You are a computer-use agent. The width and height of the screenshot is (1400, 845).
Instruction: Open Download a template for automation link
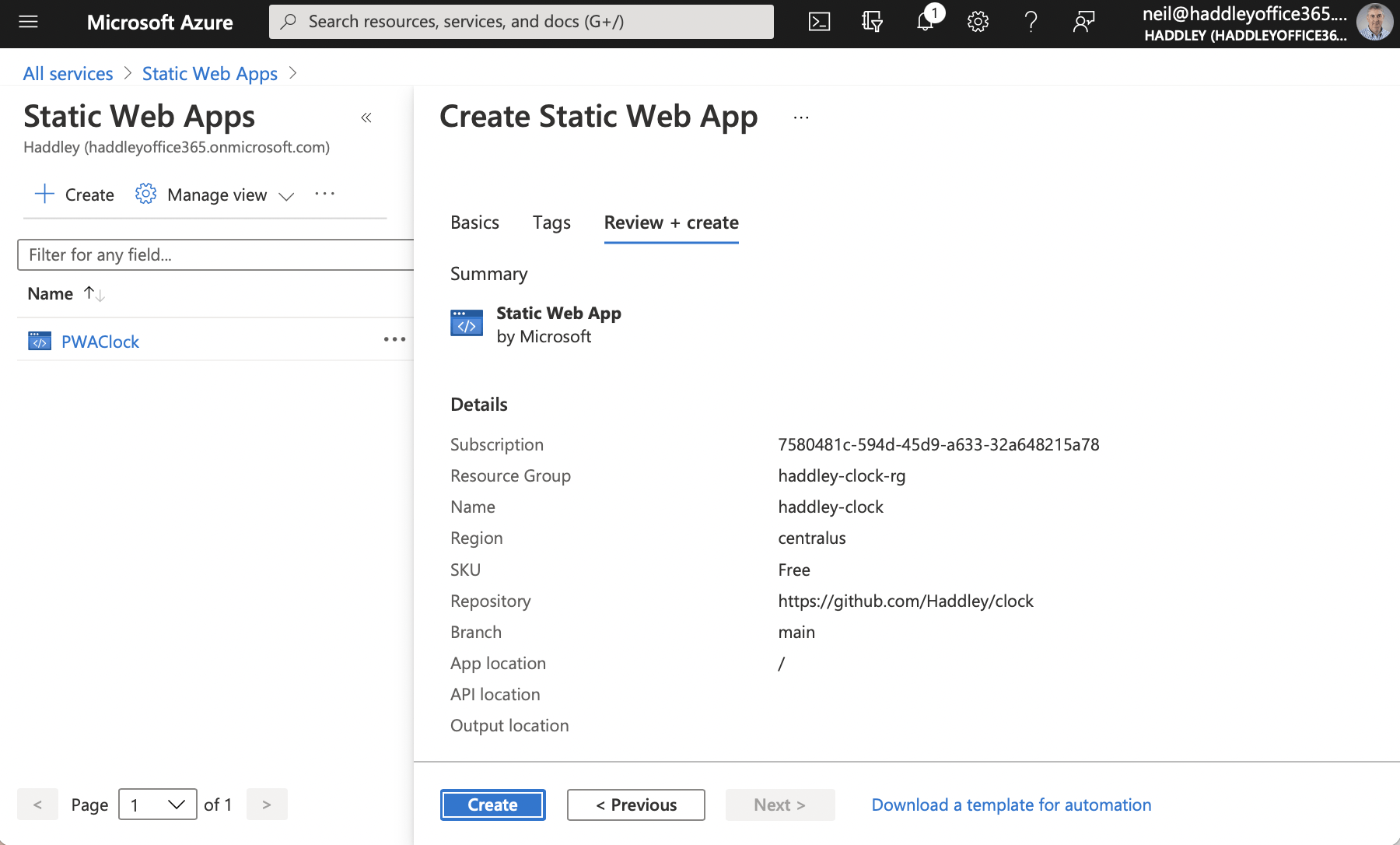coord(1011,805)
